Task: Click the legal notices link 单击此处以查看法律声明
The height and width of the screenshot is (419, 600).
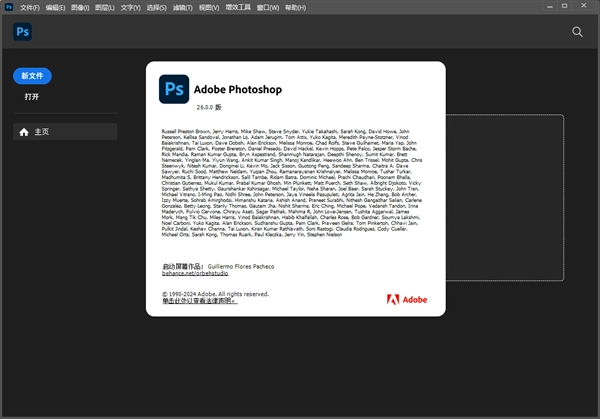Action: (201, 300)
